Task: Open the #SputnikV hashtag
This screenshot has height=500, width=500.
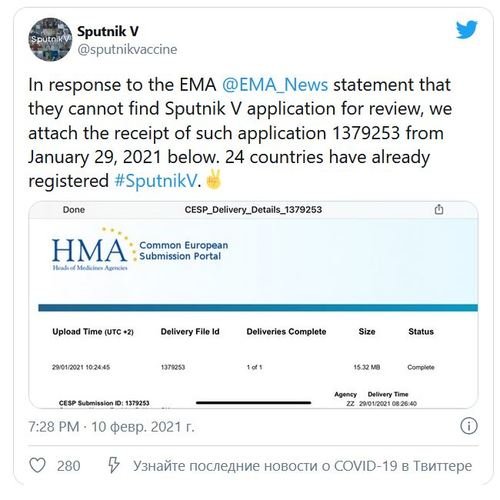Action: tap(156, 181)
